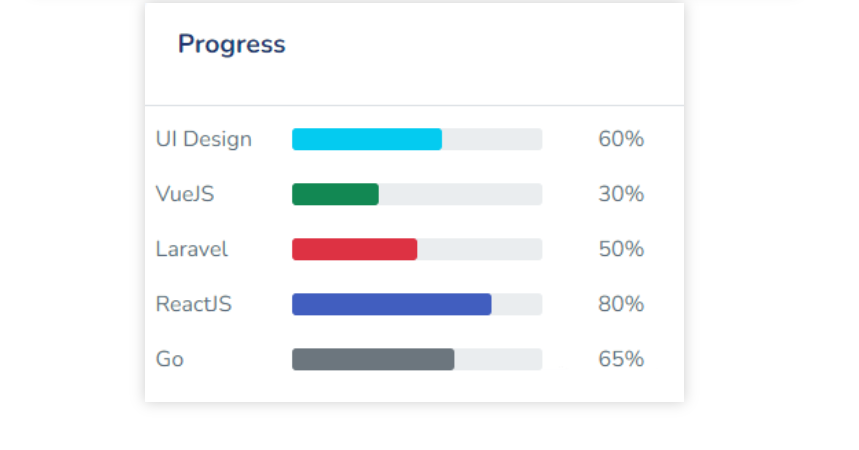Click the Progress card heading

click(x=231, y=45)
